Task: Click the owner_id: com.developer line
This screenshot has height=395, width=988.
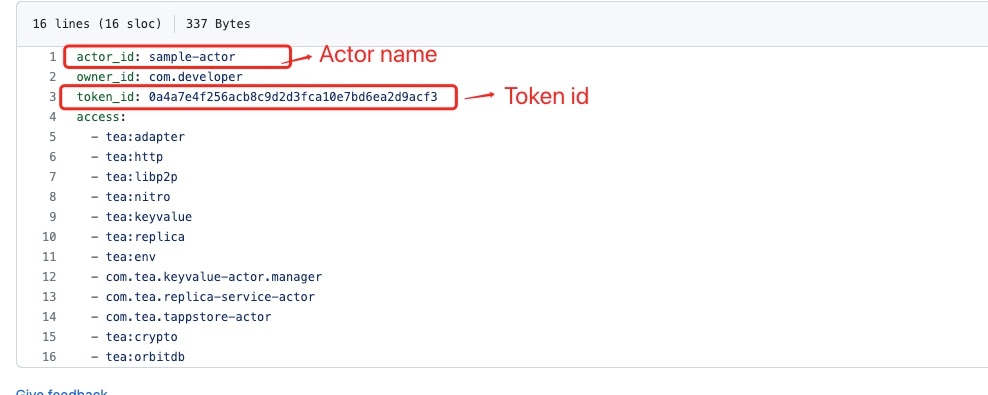Action: (159, 77)
